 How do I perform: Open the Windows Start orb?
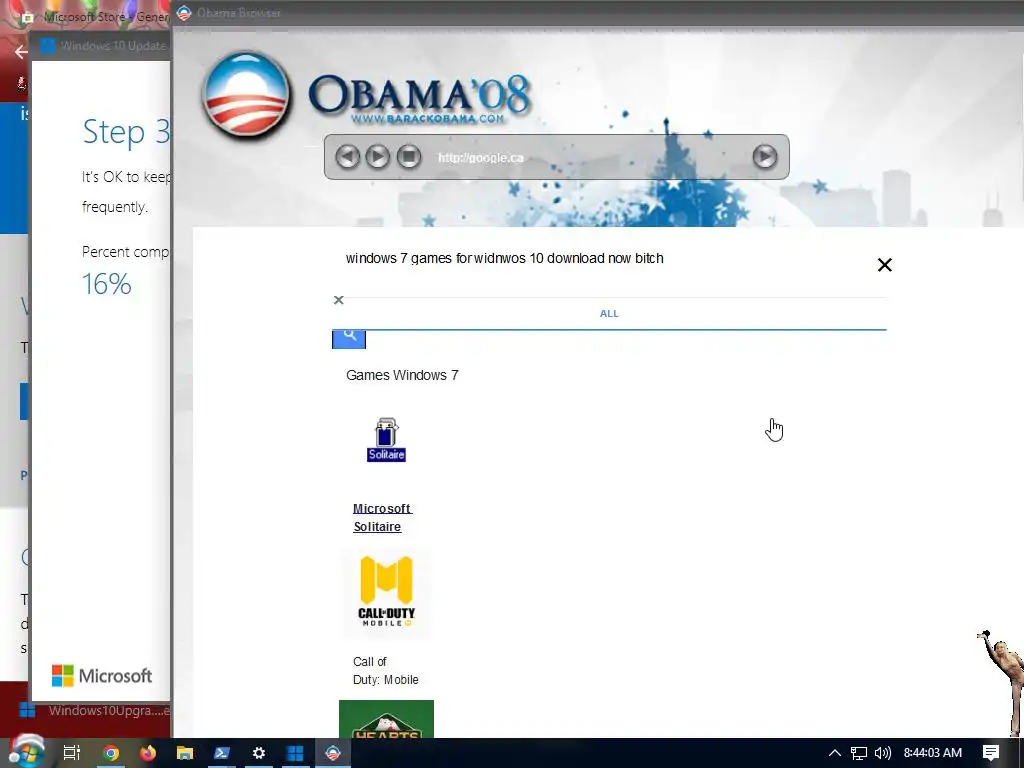pyautogui.click(x=27, y=752)
